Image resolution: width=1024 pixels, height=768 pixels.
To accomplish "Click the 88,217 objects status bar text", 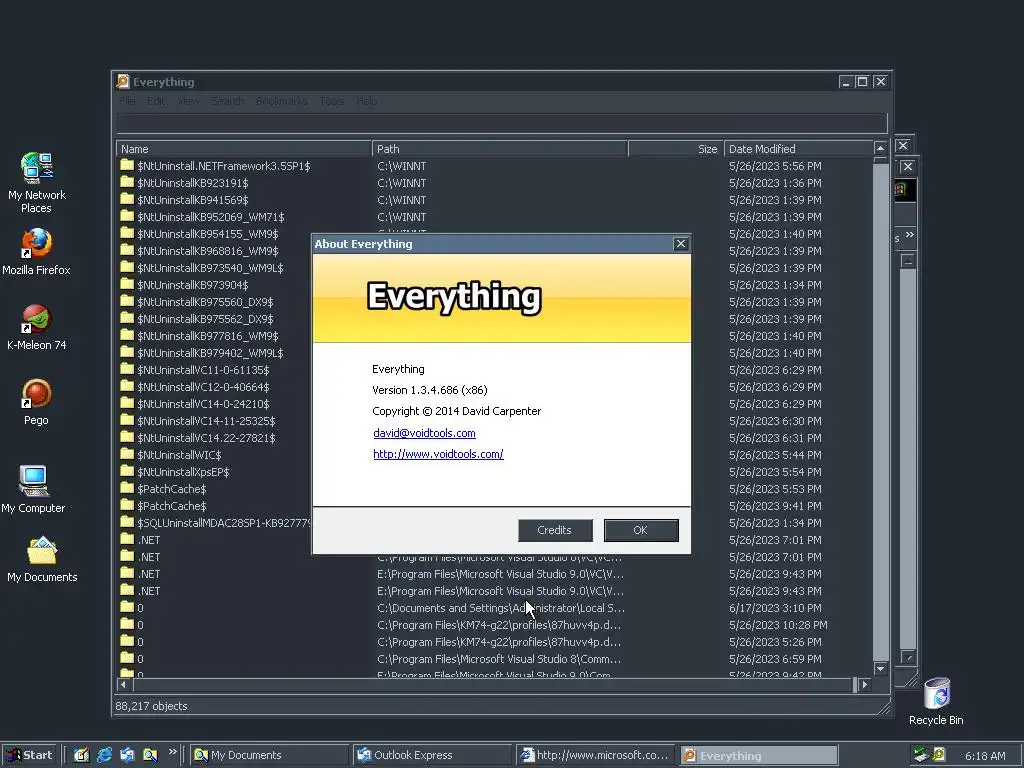I will pyautogui.click(x=152, y=706).
